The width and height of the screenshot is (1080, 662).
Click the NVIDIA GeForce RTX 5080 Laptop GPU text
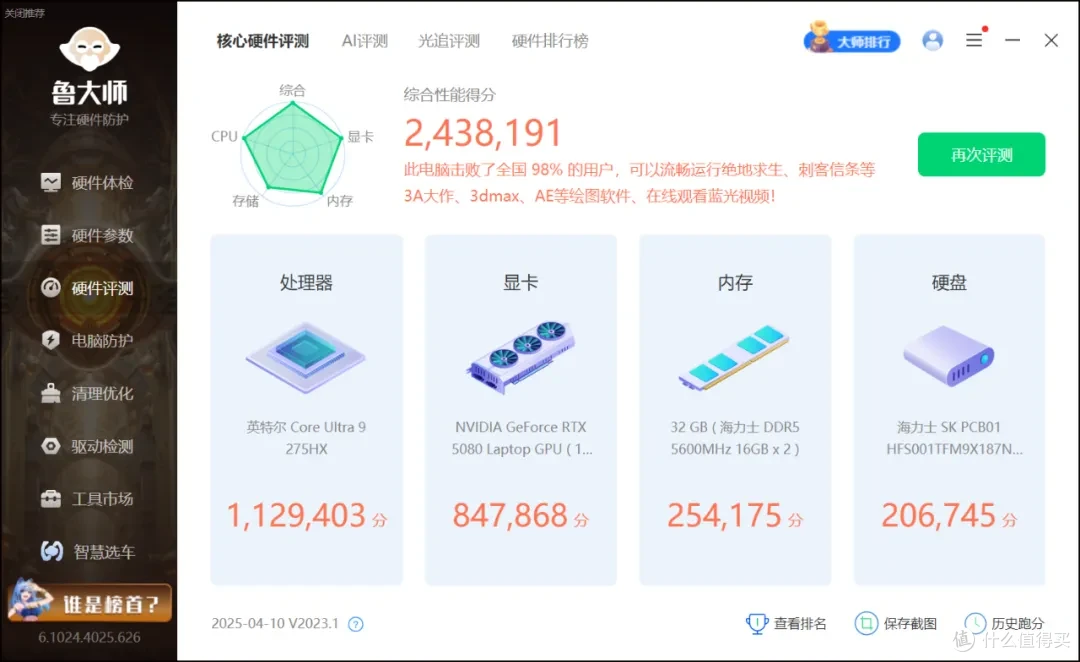(x=521, y=438)
